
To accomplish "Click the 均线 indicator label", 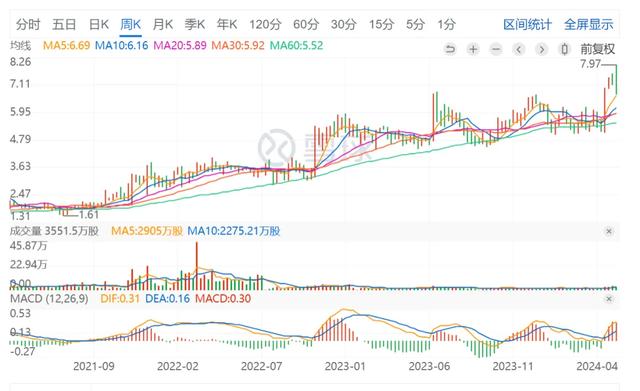I will click(x=20, y=45).
